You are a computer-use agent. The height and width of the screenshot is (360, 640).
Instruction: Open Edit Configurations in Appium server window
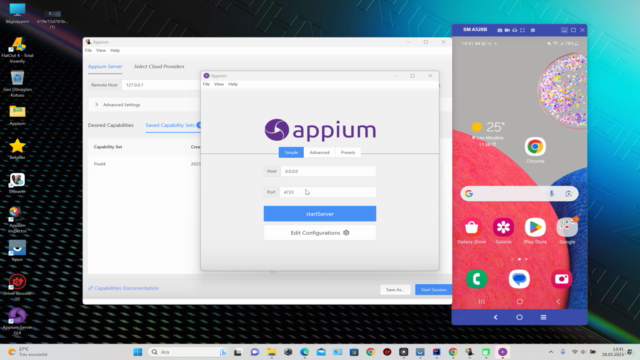[320, 233]
